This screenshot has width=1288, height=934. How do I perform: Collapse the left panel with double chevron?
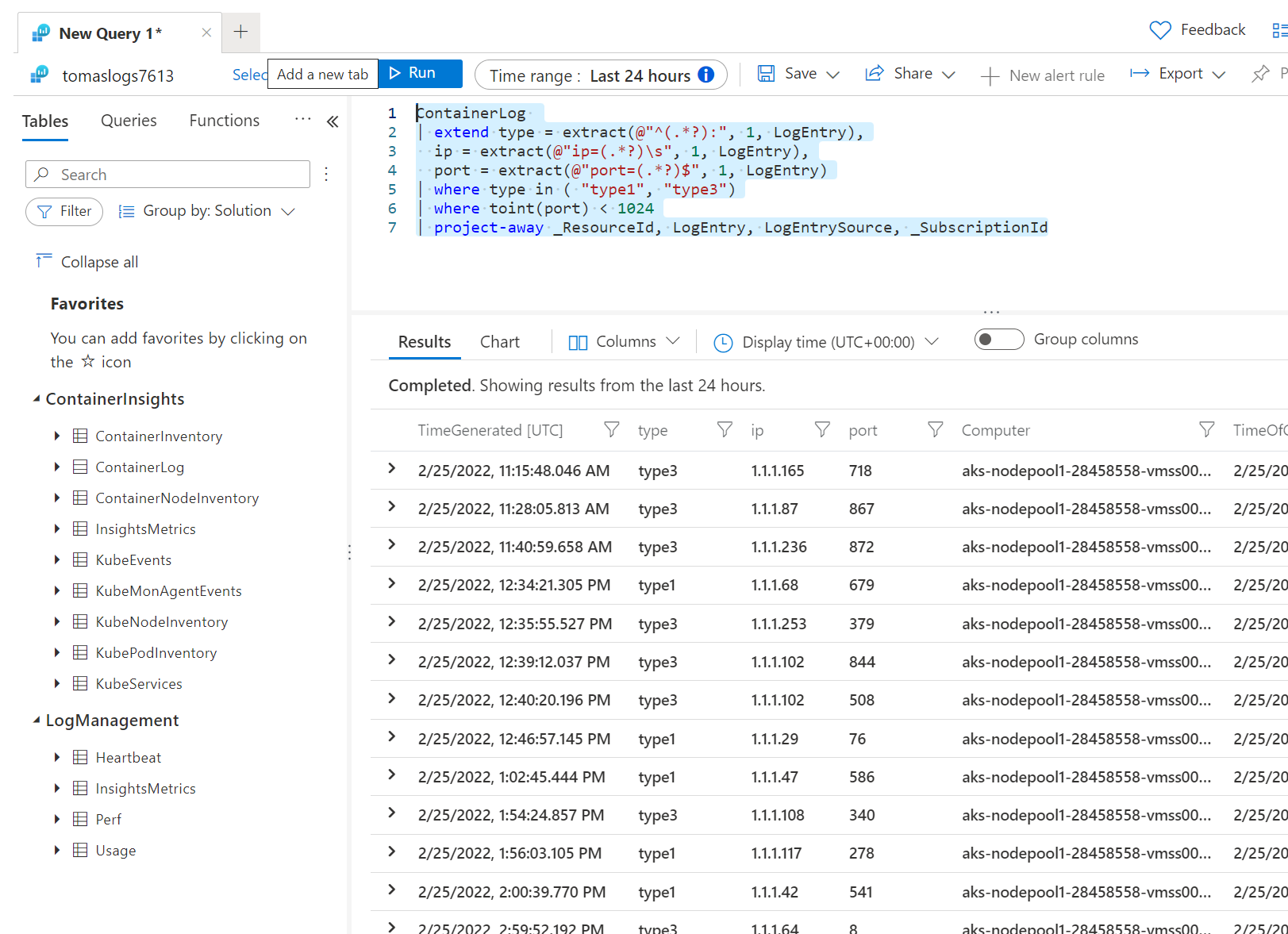(333, 121)
